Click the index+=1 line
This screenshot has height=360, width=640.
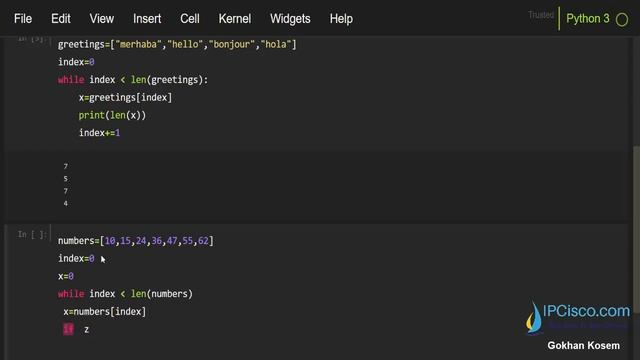pyautogui.click(x=100, y=133)
